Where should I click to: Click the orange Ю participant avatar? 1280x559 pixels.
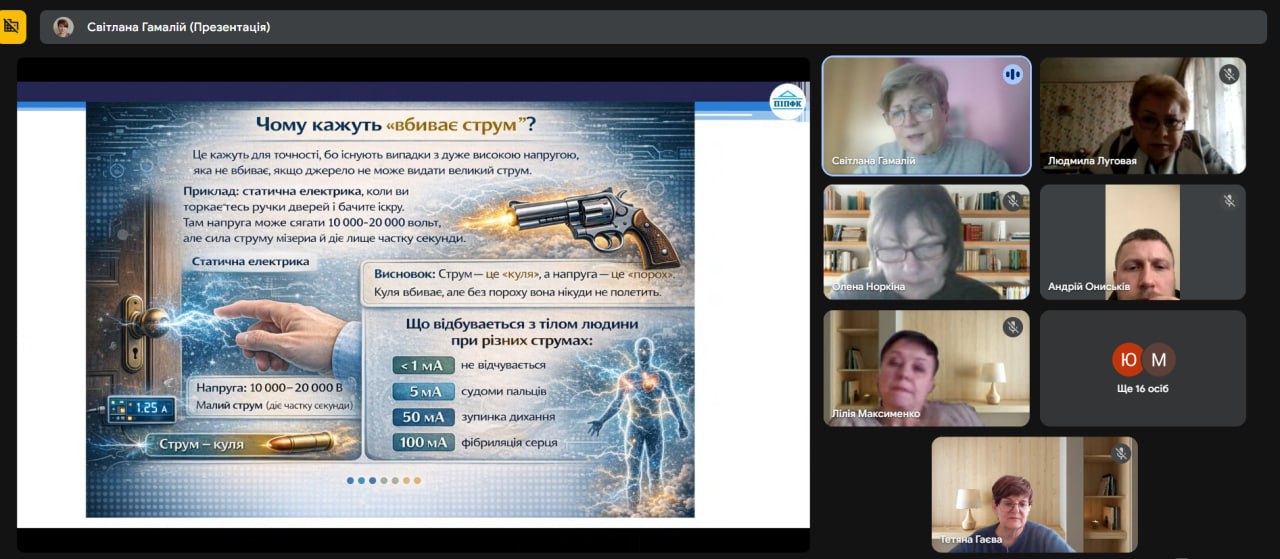point(1128,359)
